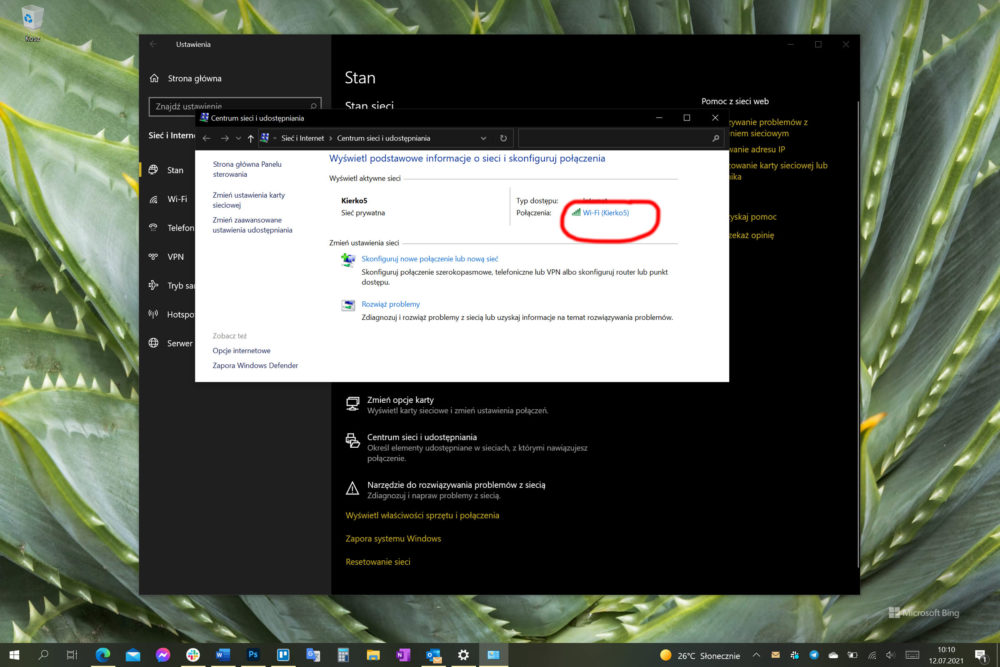Open OneNote from the taskbar
This screenshot has height=667, width=1000.
(x=403, y=655)
